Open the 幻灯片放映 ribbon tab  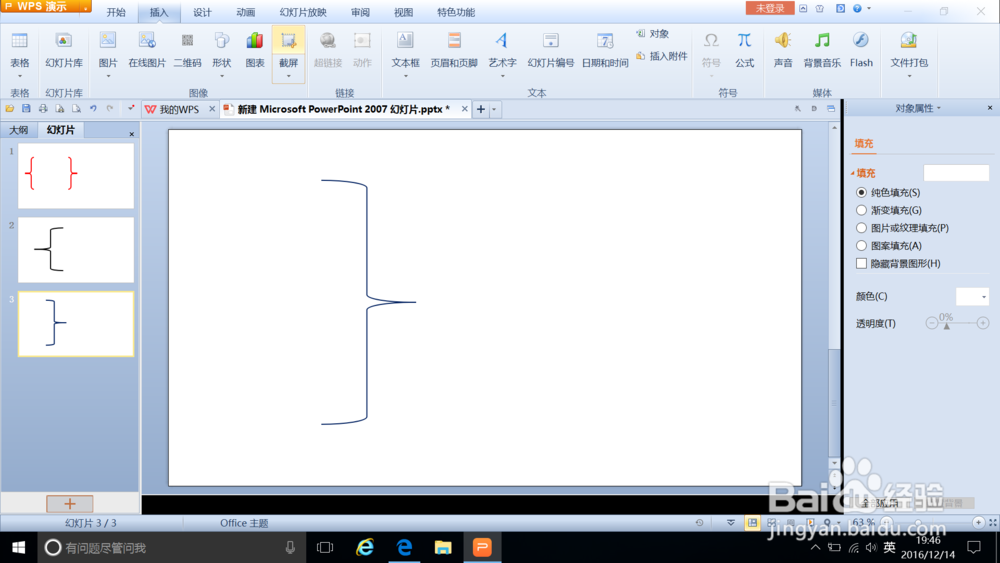click(x=303, y=12)
